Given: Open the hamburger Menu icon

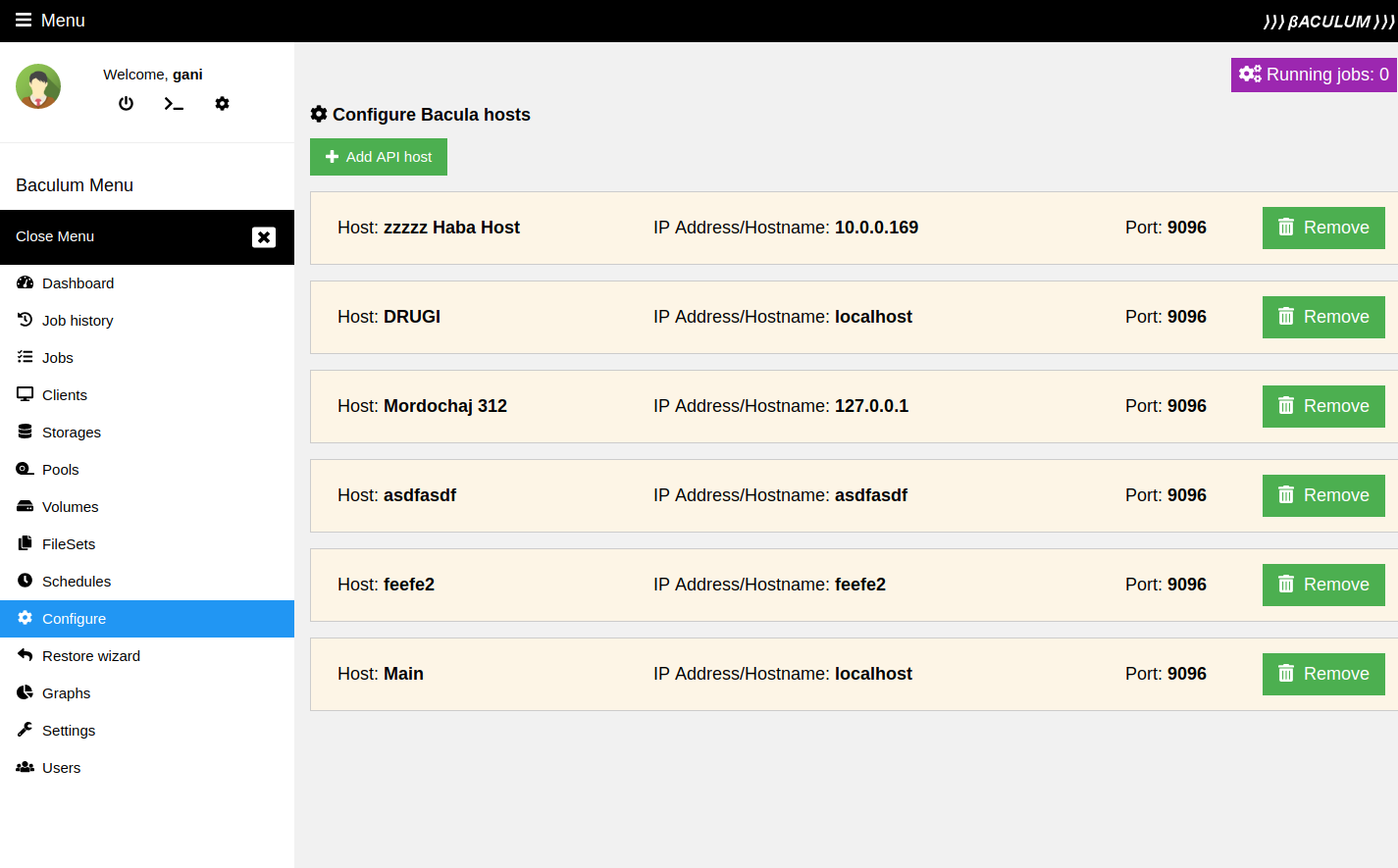Looking at the screenshot, I should [x=24, y=21].
